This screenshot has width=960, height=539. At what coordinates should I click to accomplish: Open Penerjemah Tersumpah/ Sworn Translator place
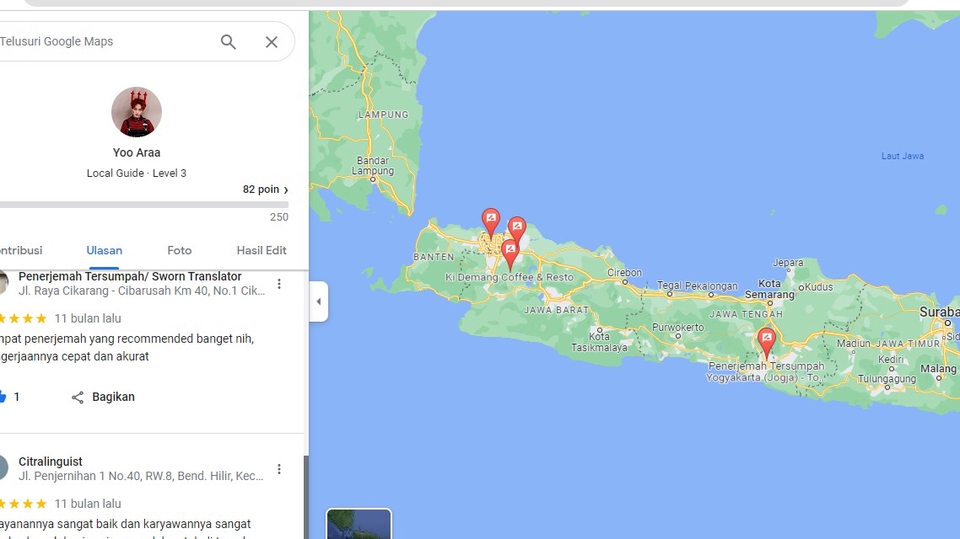click(x=130, y=276)
